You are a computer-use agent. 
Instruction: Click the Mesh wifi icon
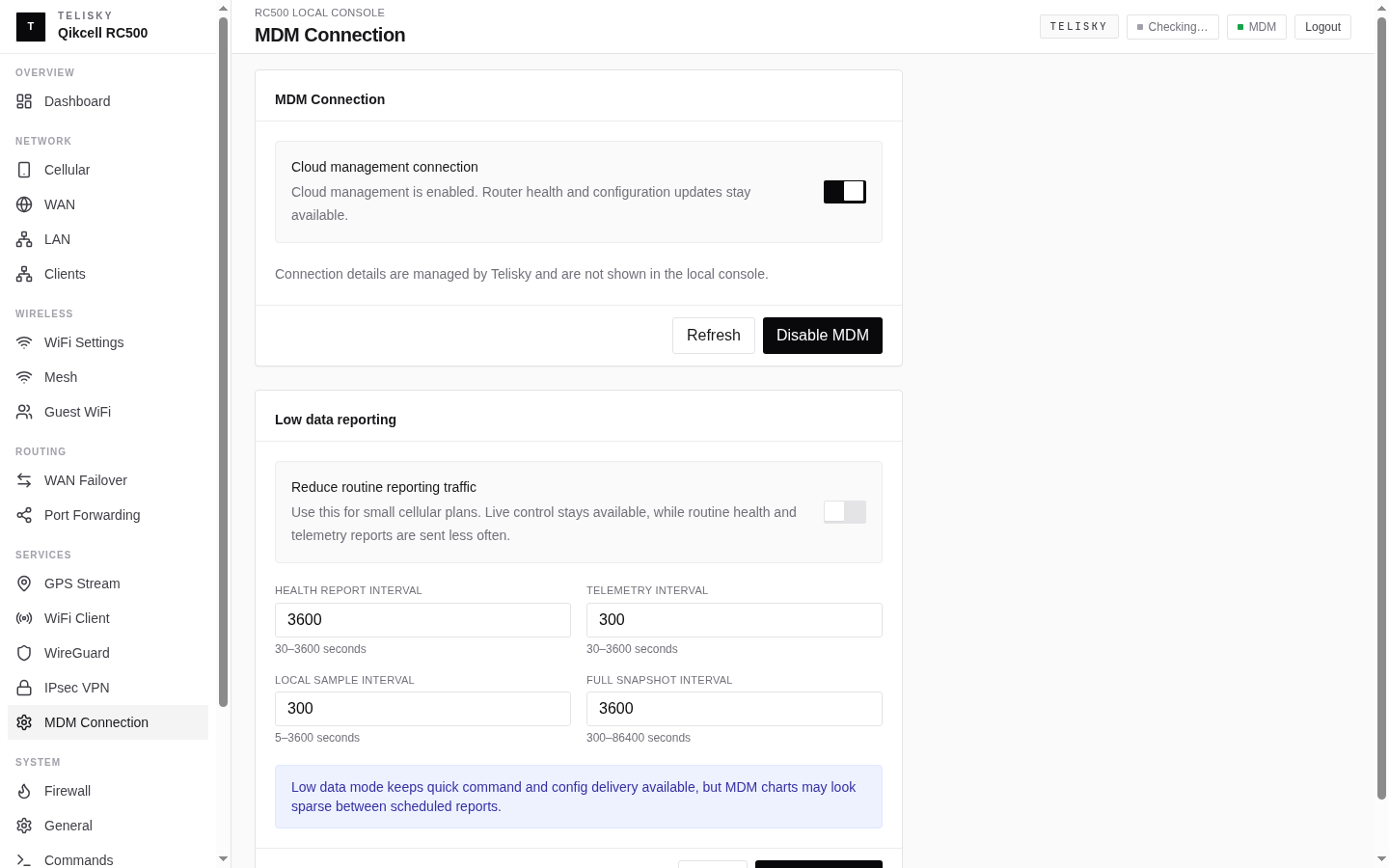(24, 377)
